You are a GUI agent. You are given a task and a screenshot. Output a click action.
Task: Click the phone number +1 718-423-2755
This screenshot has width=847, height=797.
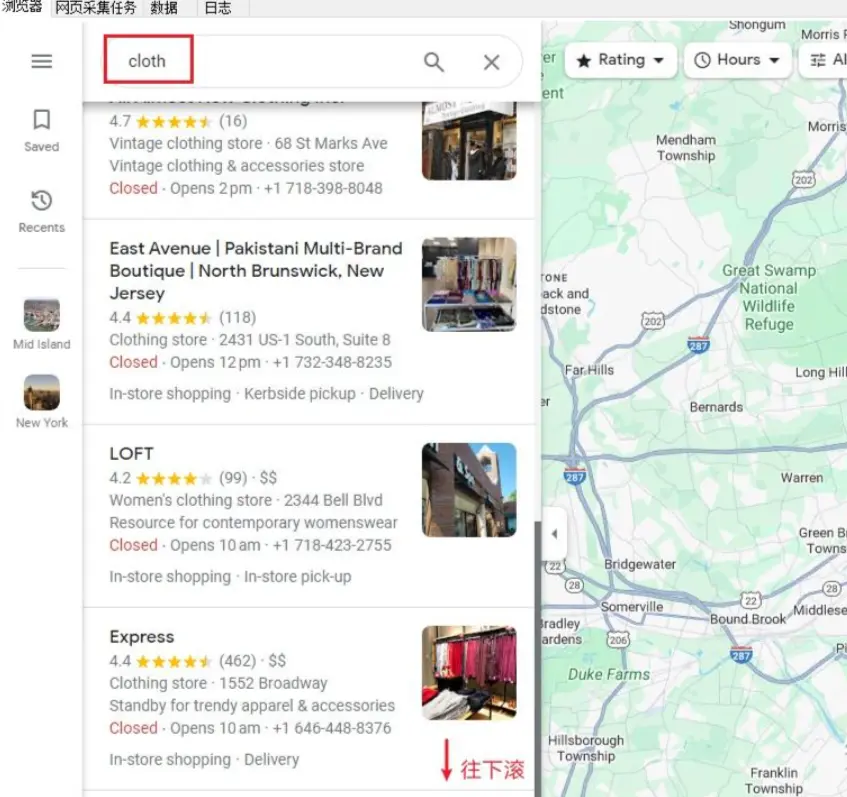click(x=332, y=545)
